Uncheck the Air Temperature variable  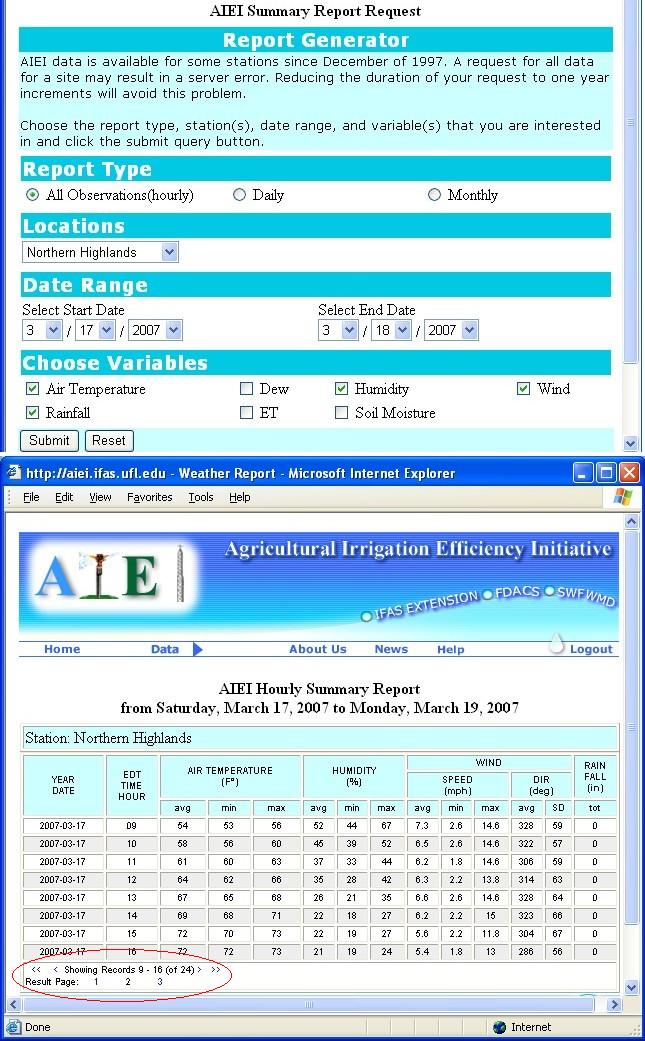click(x=32, y=388)
